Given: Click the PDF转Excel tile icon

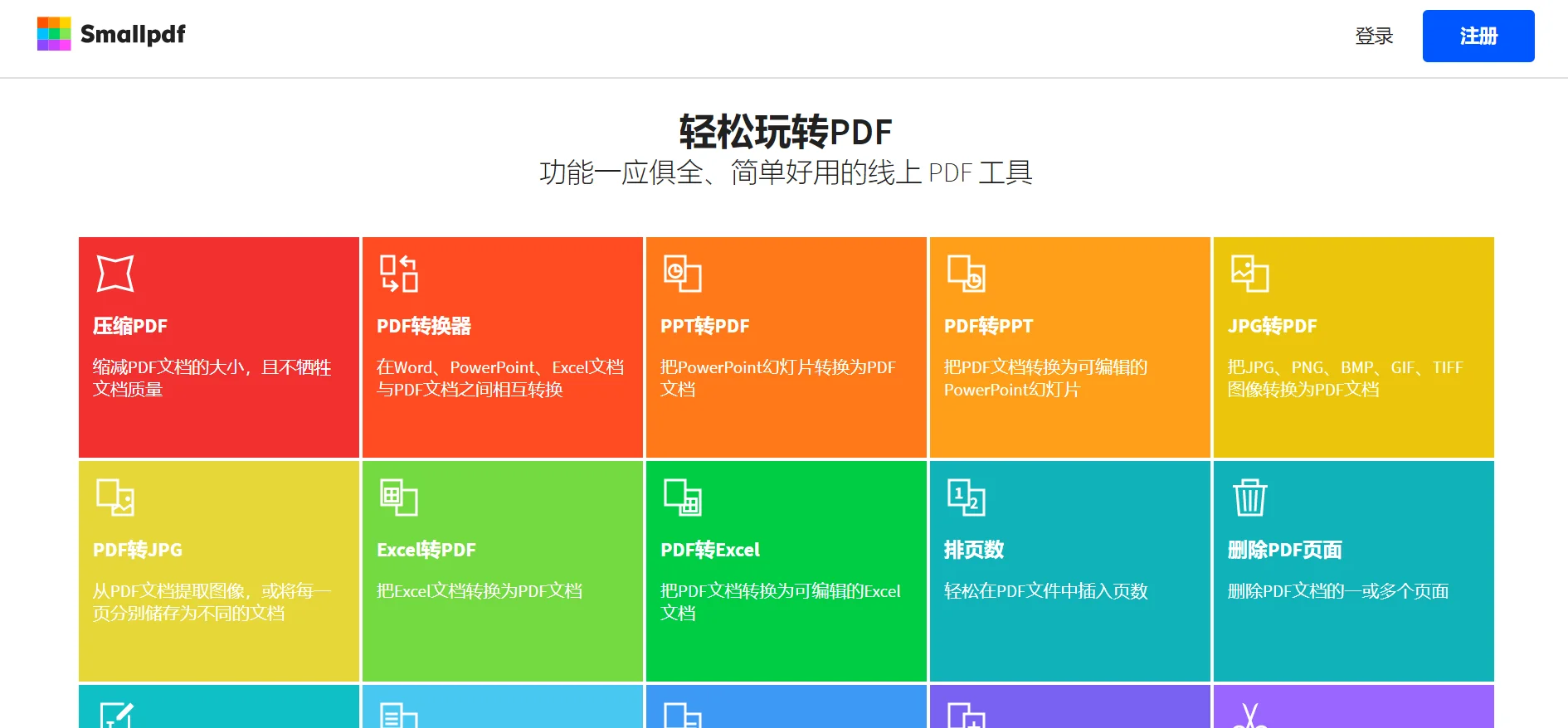Looking at the screenshot, I should click(683, 497).
